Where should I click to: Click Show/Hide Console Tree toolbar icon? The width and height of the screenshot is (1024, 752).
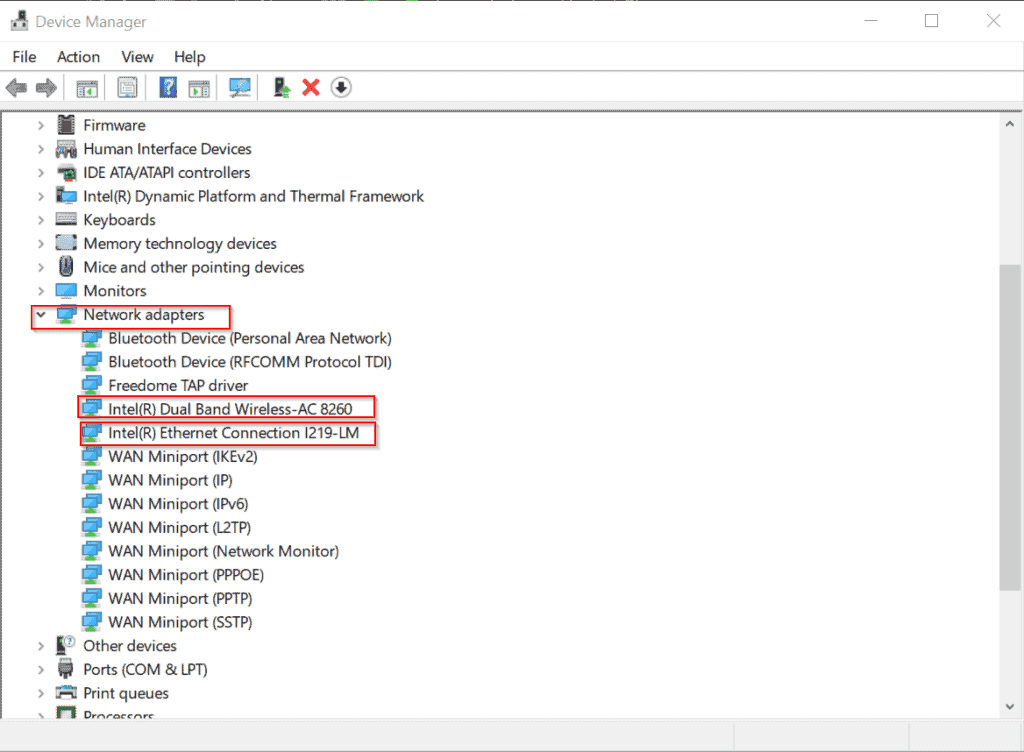tap(87, 87)
